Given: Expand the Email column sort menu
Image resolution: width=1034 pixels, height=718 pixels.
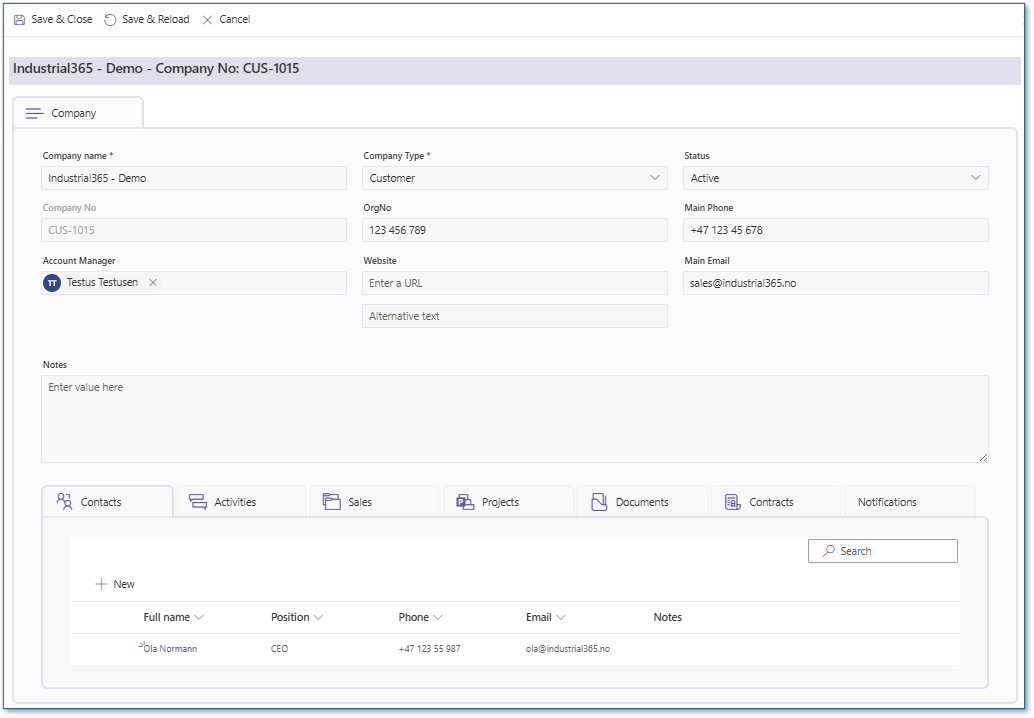Looking at the screenshot, I should tap(561, 618).
